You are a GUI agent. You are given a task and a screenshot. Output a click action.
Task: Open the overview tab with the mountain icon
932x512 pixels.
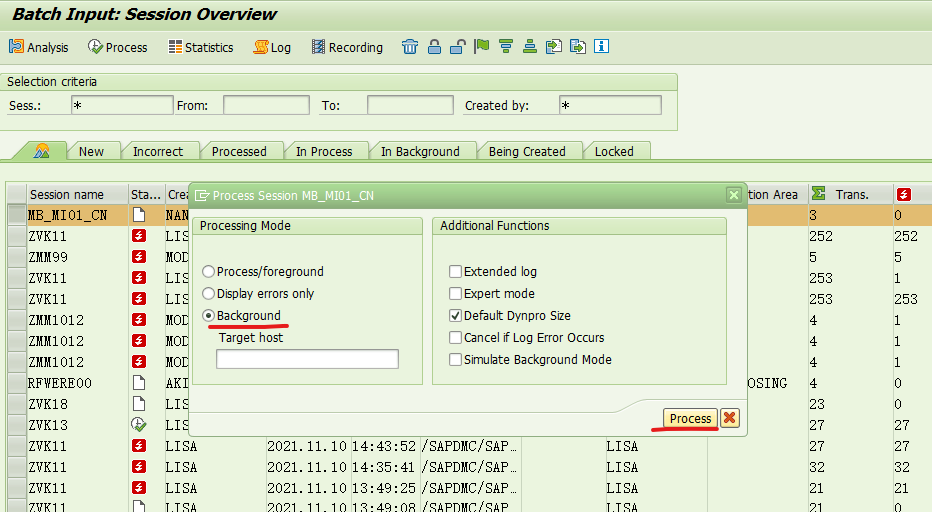(x=41, y=151)
